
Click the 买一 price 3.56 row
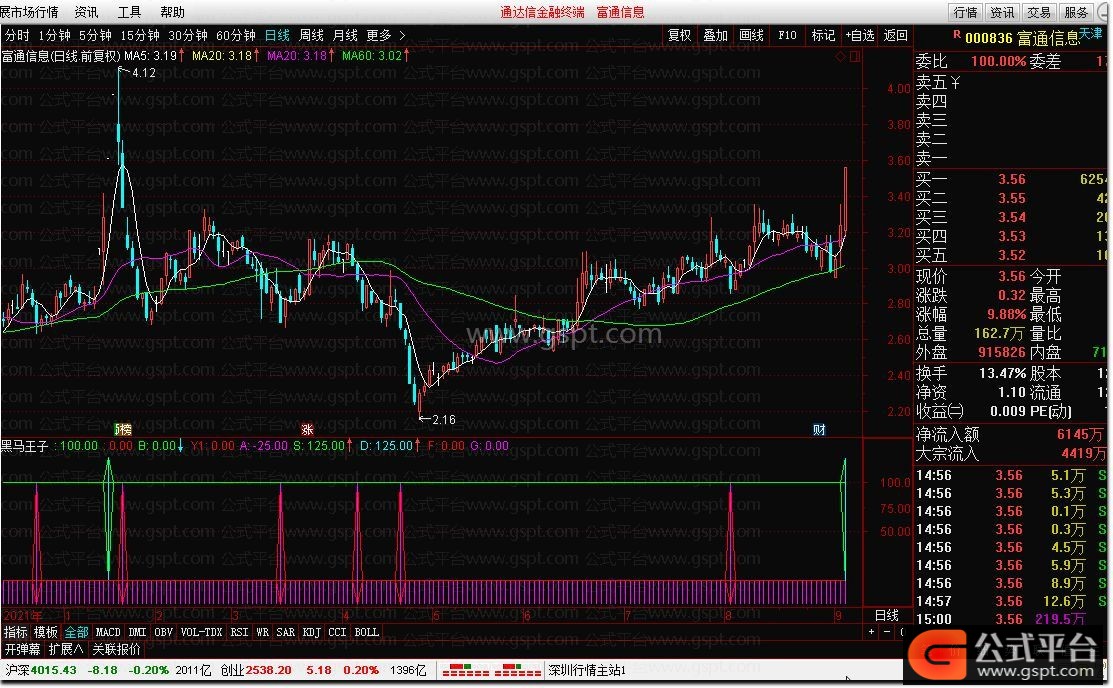(1011, 180)
